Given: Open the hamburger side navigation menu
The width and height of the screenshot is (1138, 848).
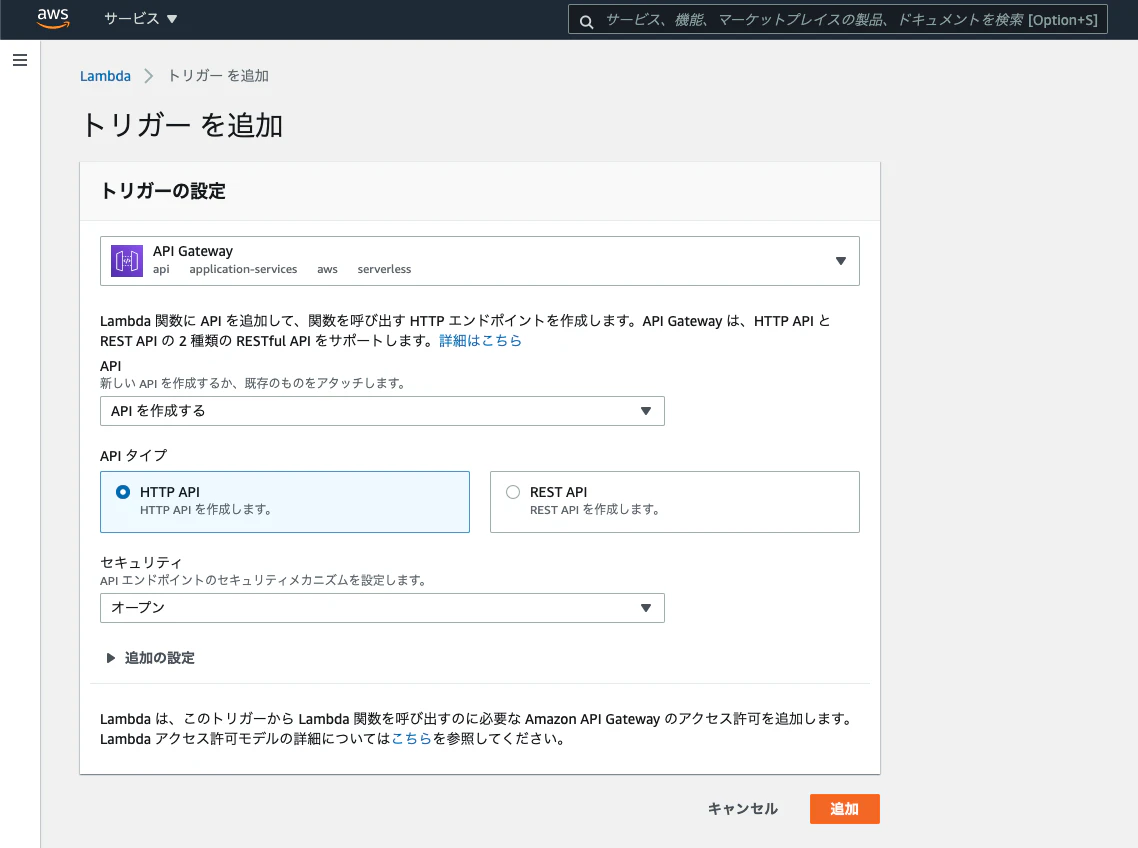Looking at the screenshot, I should point(20,60).
